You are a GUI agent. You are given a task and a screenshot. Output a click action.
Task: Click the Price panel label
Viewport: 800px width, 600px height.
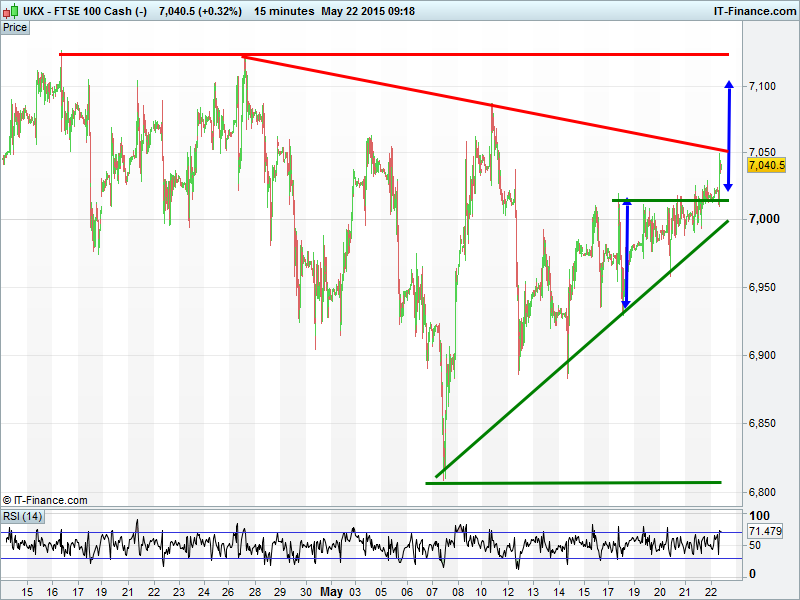point(15,28)
